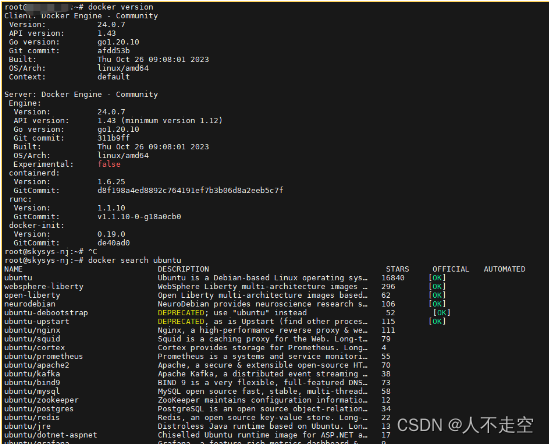Click the containerd GitCommit hash
This screenshot has height=444, width=549.
tap(190, 190)
